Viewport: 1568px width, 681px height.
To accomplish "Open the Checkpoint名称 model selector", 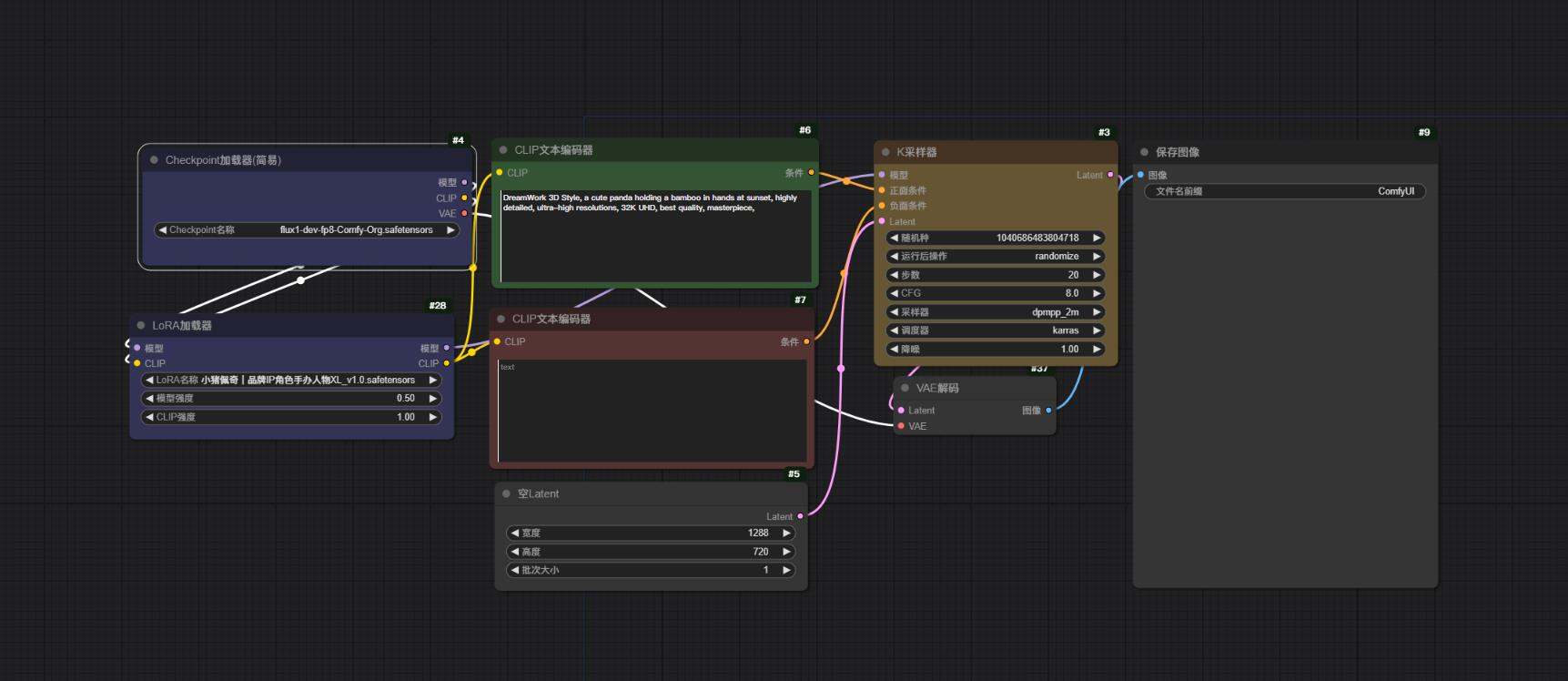I will coord(307,230).
